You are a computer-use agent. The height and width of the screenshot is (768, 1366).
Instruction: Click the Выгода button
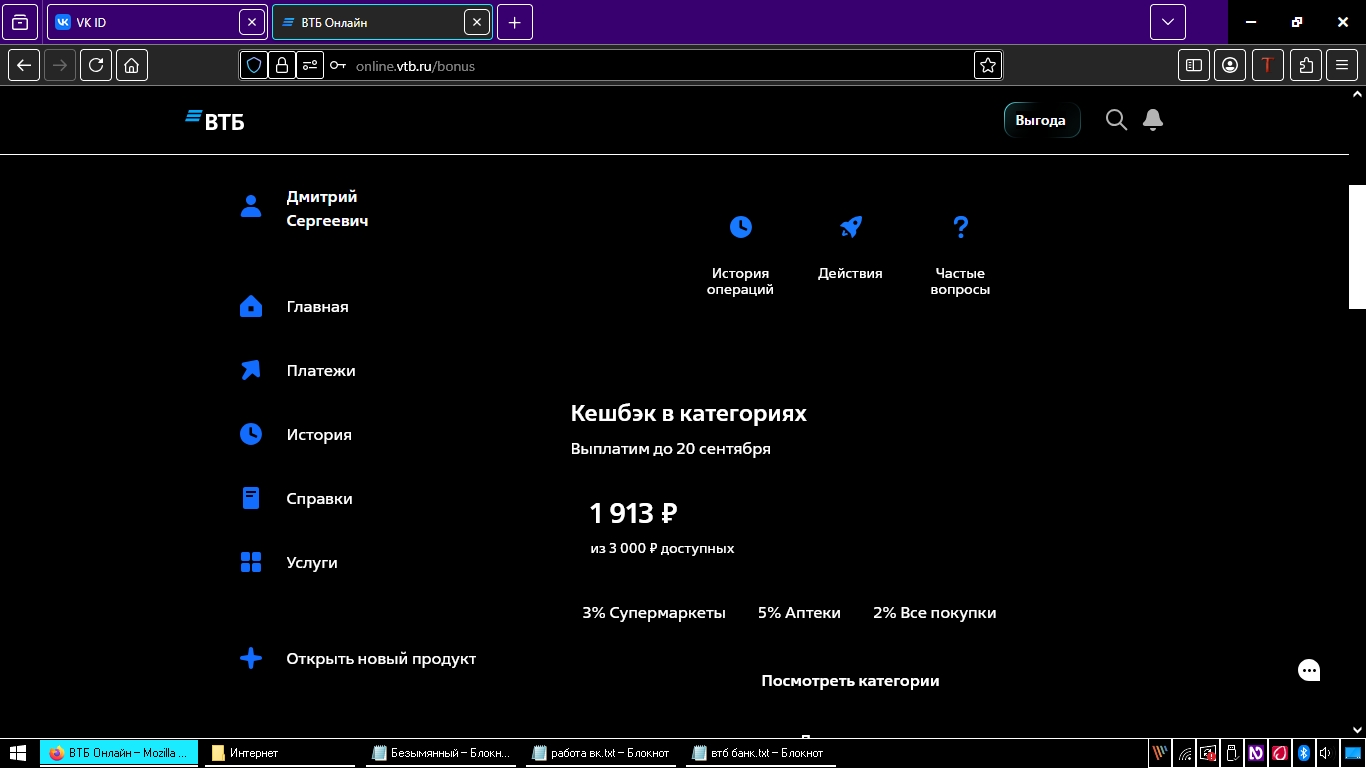click(x=1041, y=120)
